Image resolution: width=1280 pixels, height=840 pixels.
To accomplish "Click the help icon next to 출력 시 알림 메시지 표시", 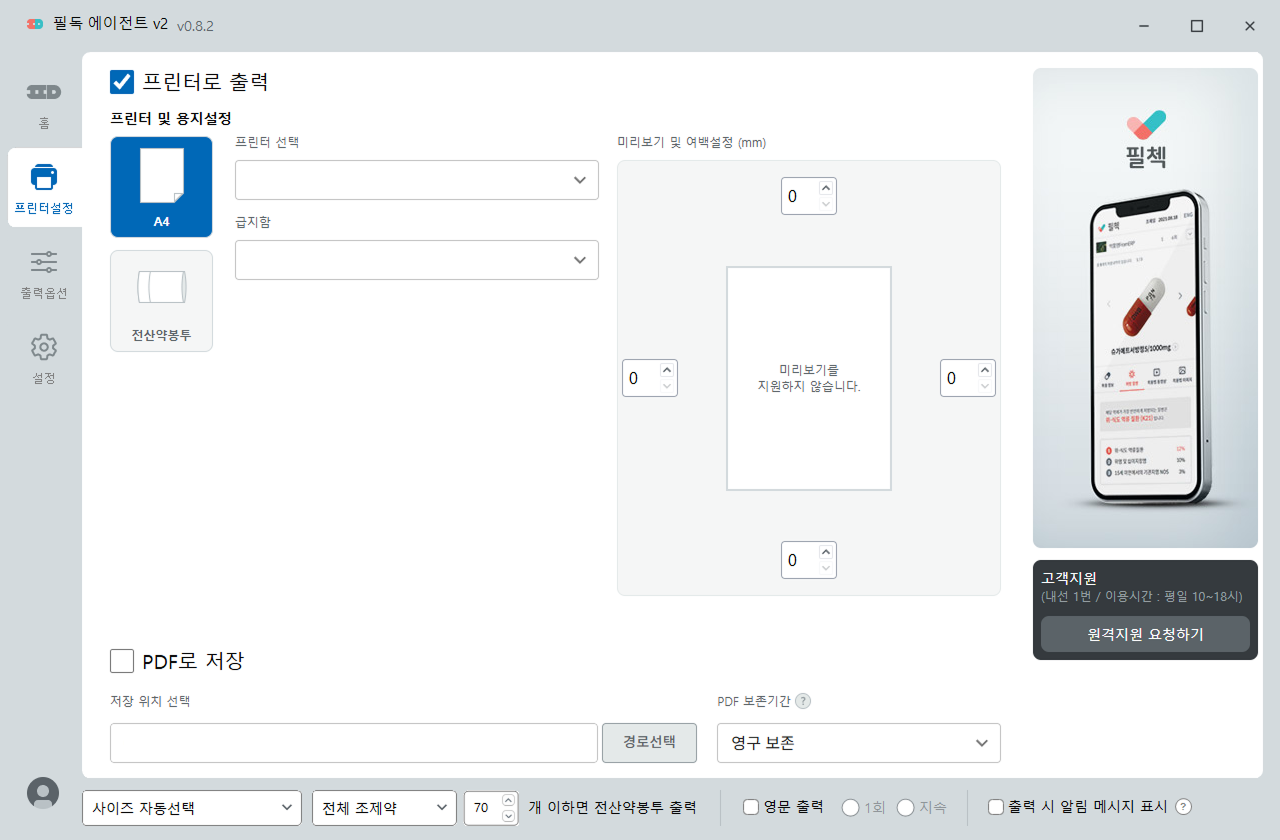I will click(x=1182, y=807).
